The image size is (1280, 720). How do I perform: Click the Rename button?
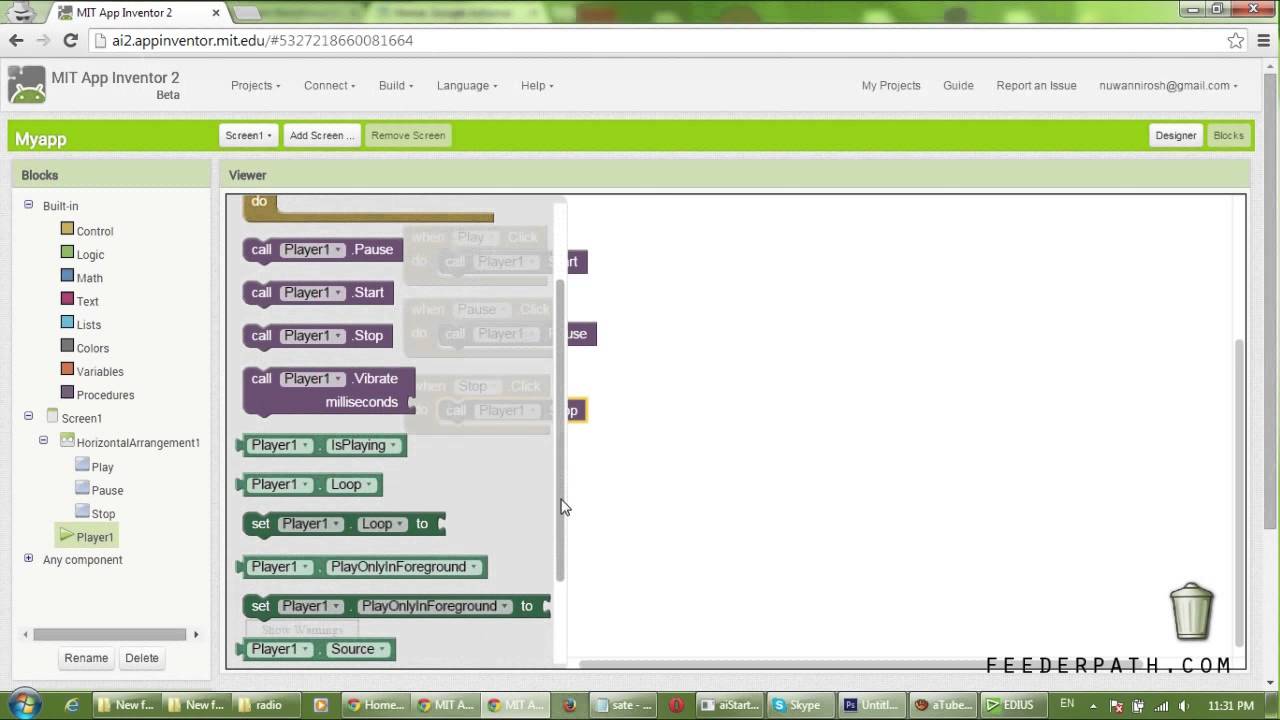tap(86, 658)
